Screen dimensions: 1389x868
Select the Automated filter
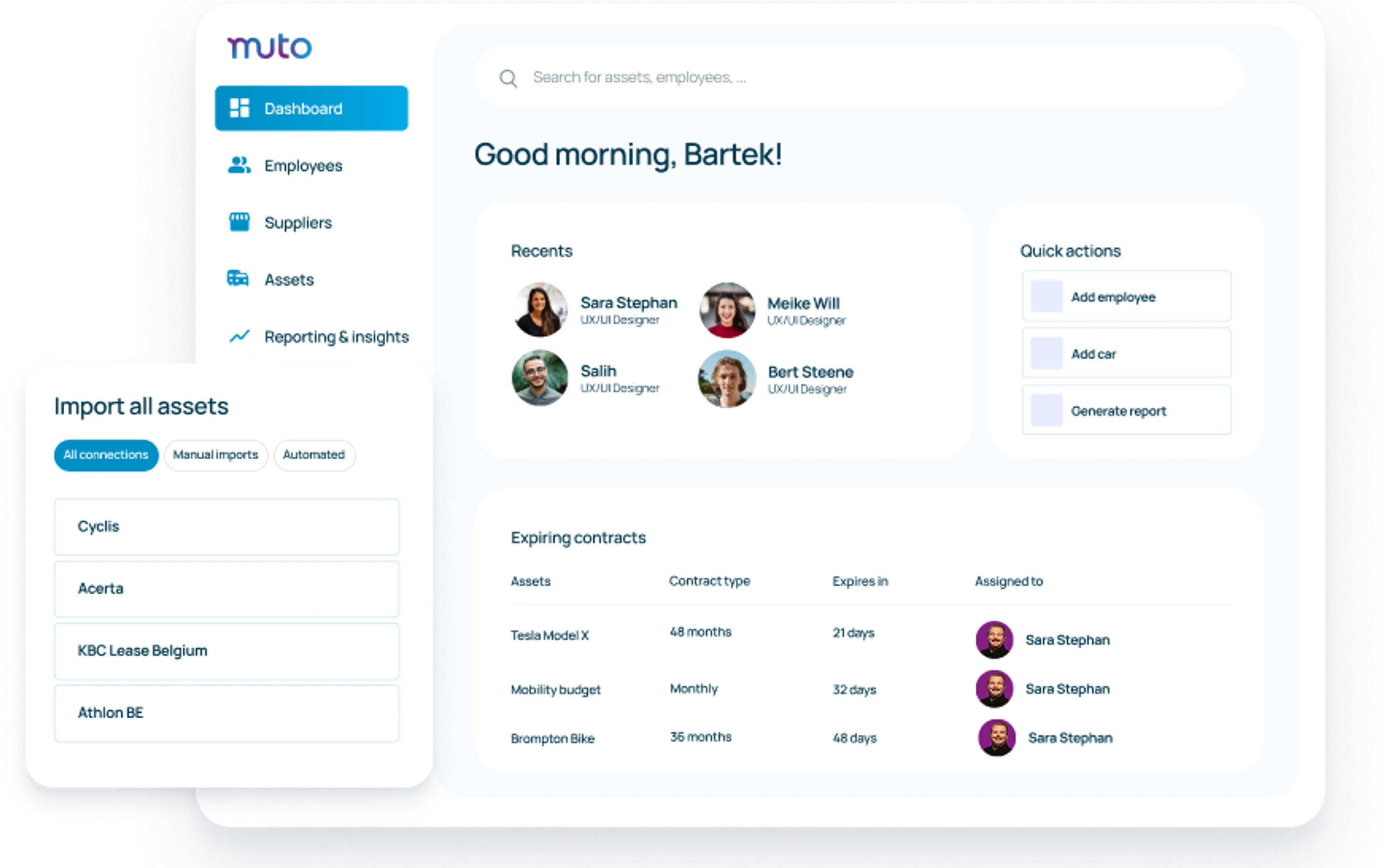coord(314,455)
